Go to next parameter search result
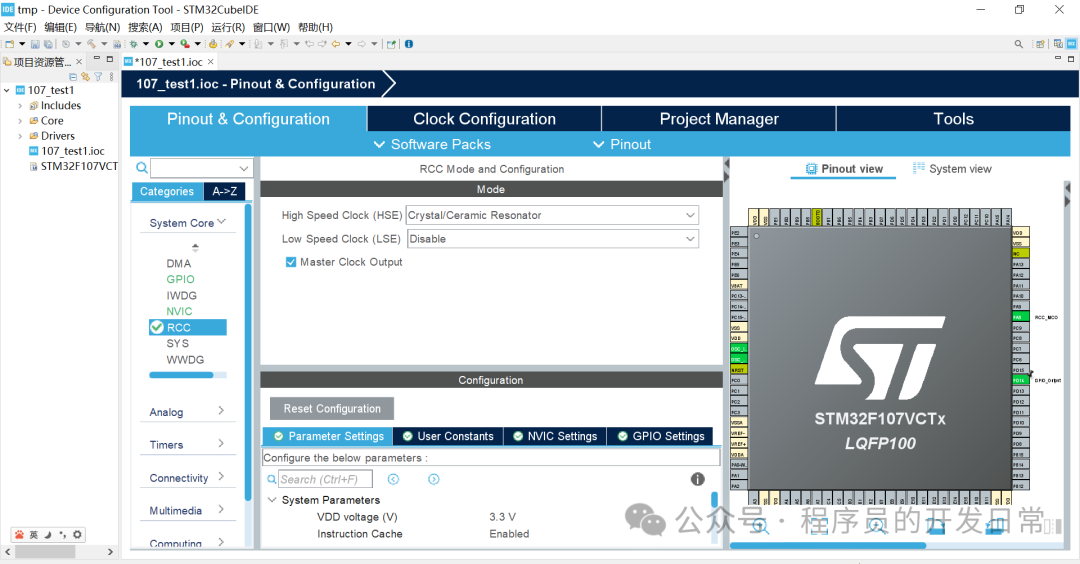 coord(434,479)
